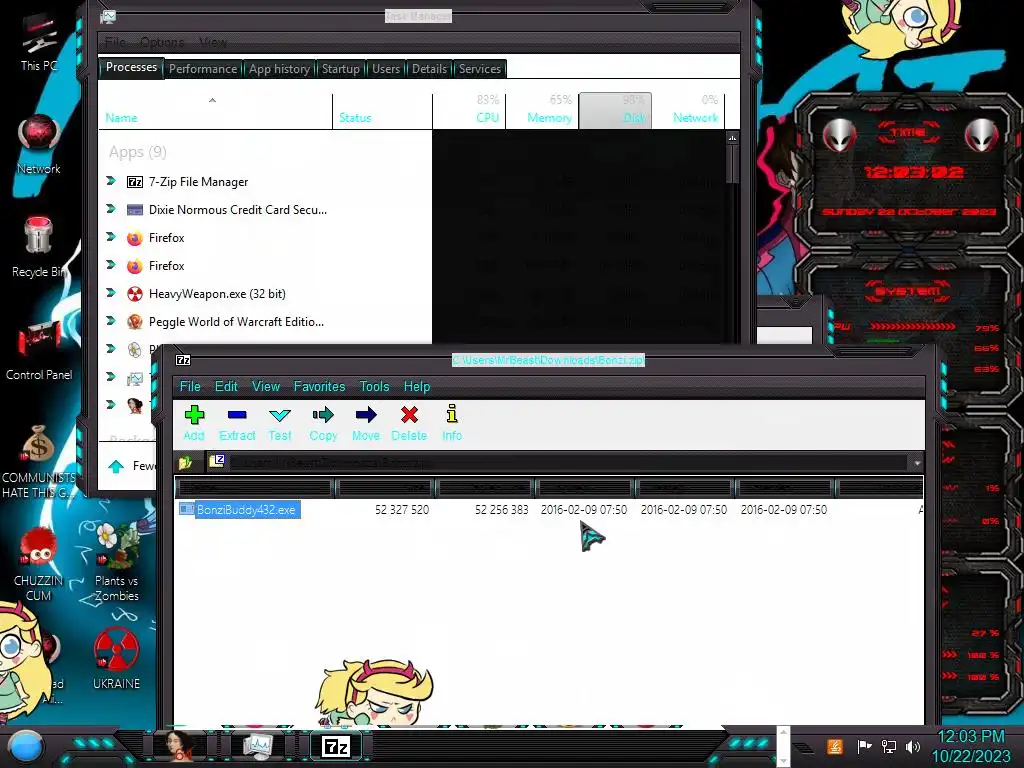Screen dimensions: 1024x768
Task: Click the Task Manager process list scrollbar
Action: point(732,163)
